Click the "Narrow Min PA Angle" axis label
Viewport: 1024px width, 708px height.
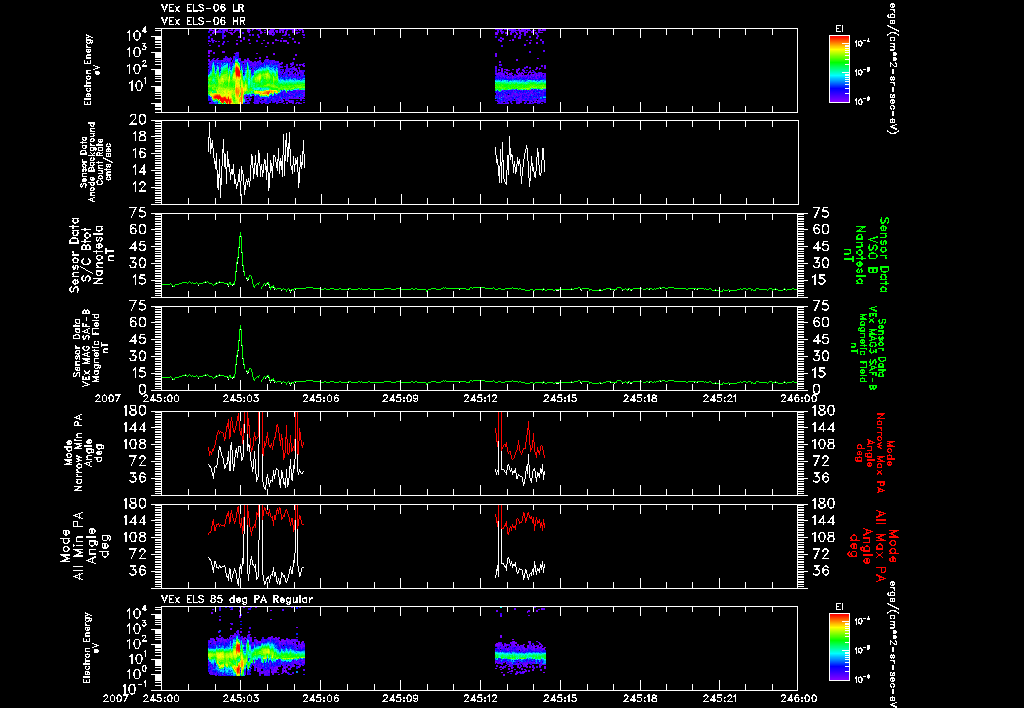82,452
